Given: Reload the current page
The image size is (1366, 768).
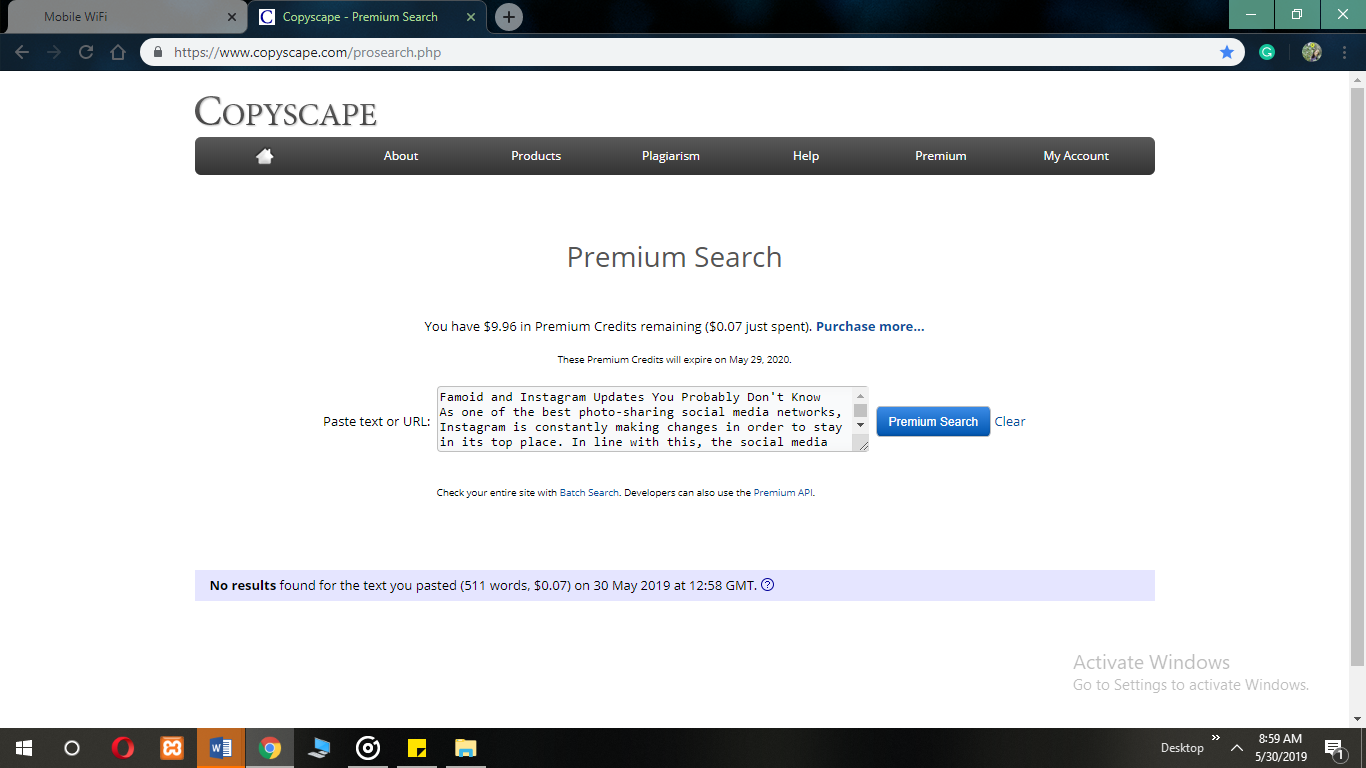Looking at the screenshot, I should click(x=86, y=52).
